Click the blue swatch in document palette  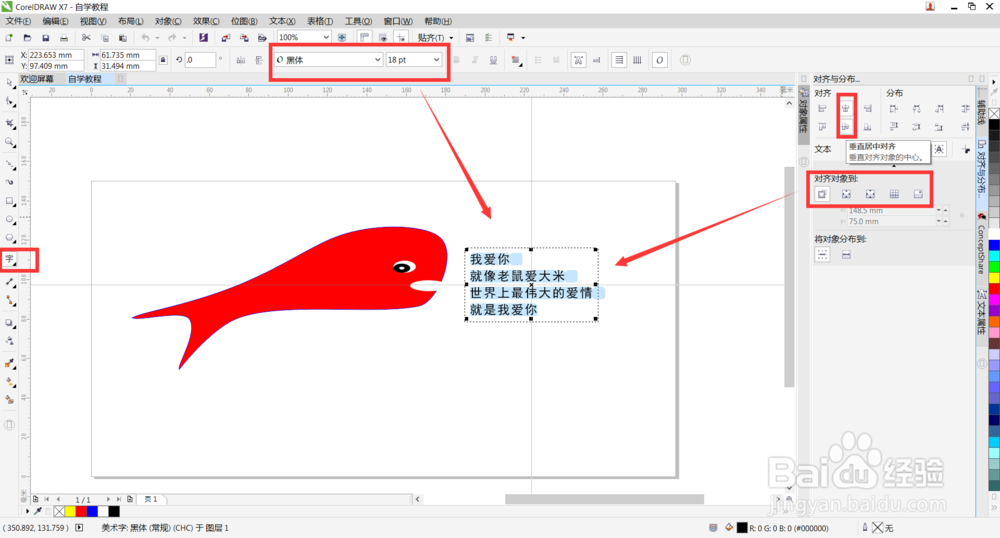point(92,511)
